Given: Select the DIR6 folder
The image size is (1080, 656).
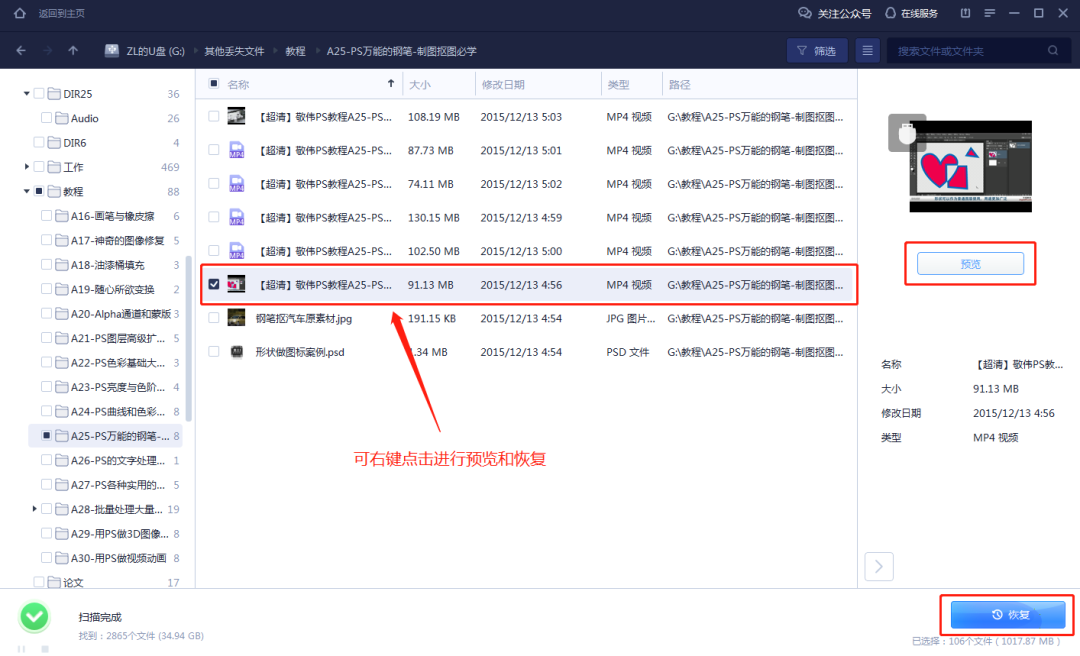Looking at the screenshot, I should [x=74, y=143].
